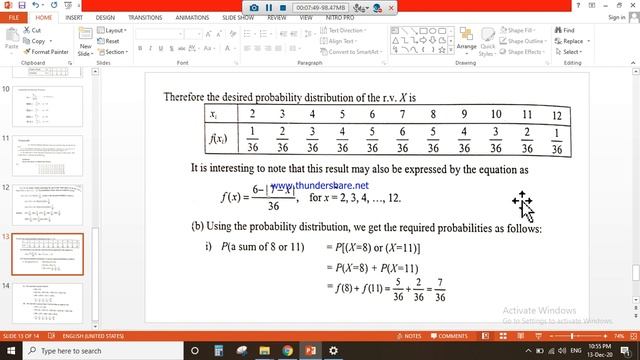The image size is (640, 360).
Task: Open the Shape Effects dropdown
Action: (x=522, y=52)
